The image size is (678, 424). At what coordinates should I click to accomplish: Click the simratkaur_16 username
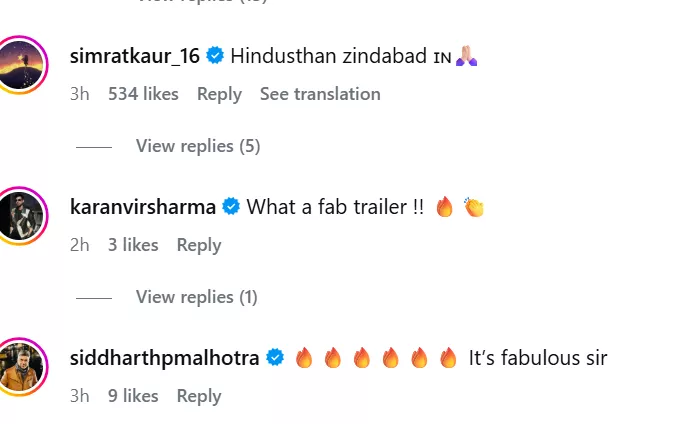135,56
